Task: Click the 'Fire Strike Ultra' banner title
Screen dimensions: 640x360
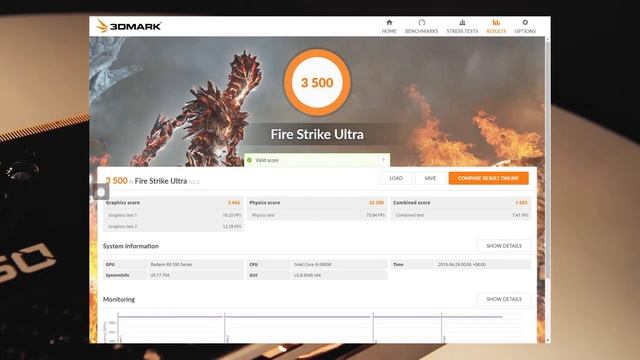Action: (x=317, y=134)
